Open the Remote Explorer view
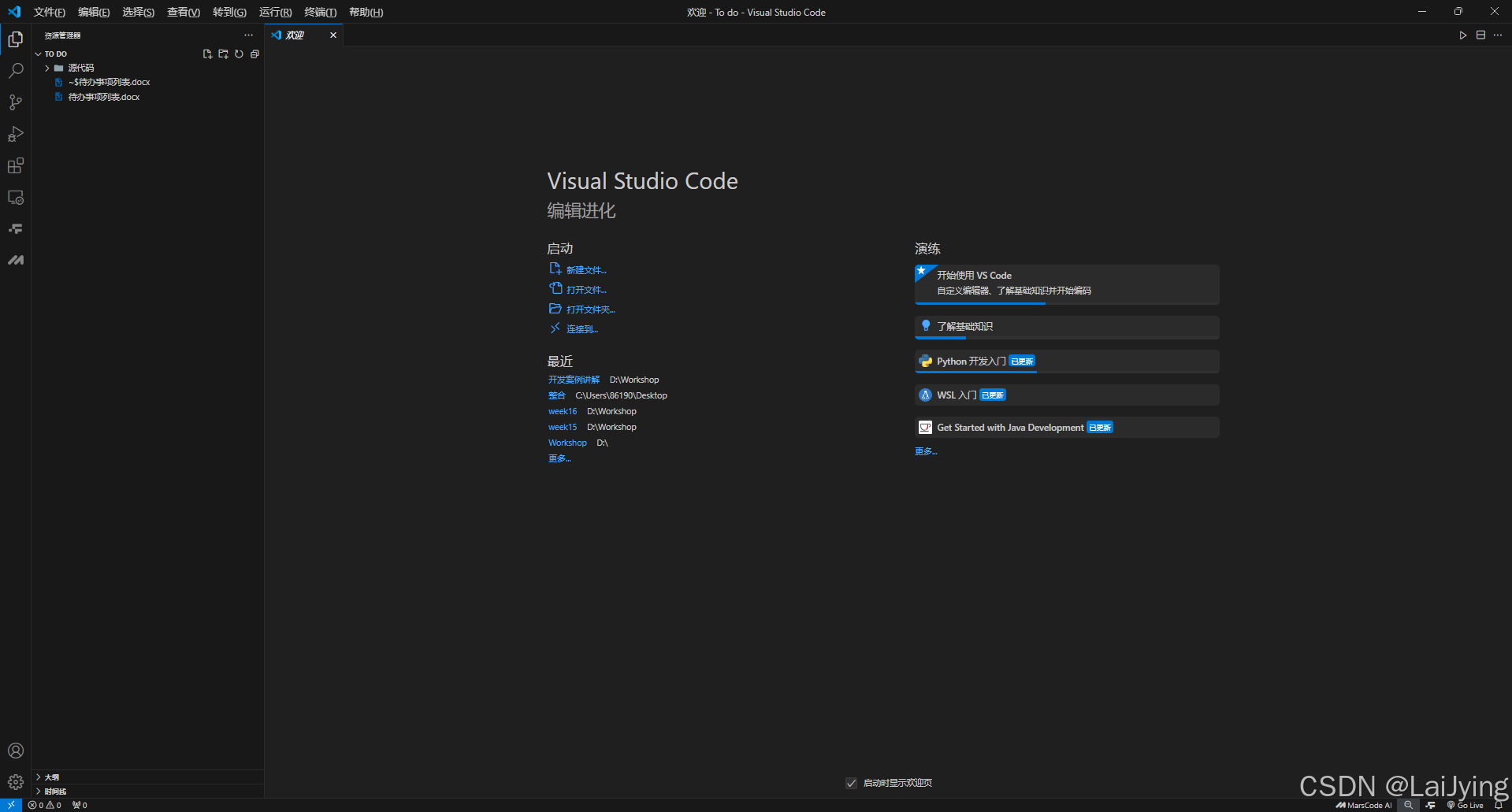This screenshot has height=812, width=1512. [x=16, y=197]
